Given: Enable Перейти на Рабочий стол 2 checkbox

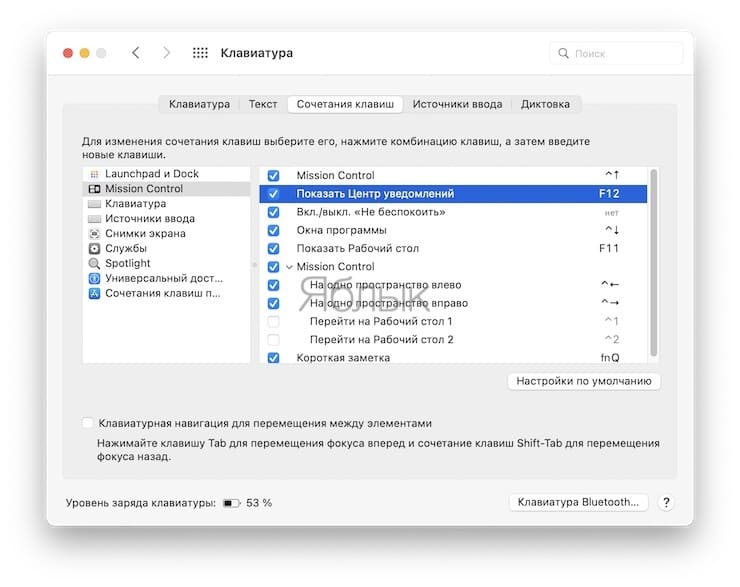Looking at the screenshot, I should [273, 340].
